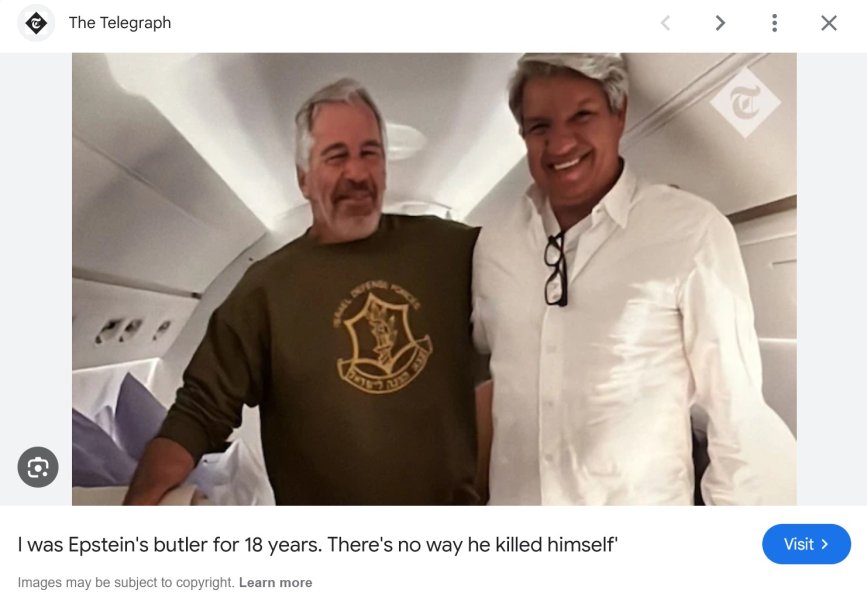Open Google Lens search on this image
This screenshot has width=867, height=600.
38,467
